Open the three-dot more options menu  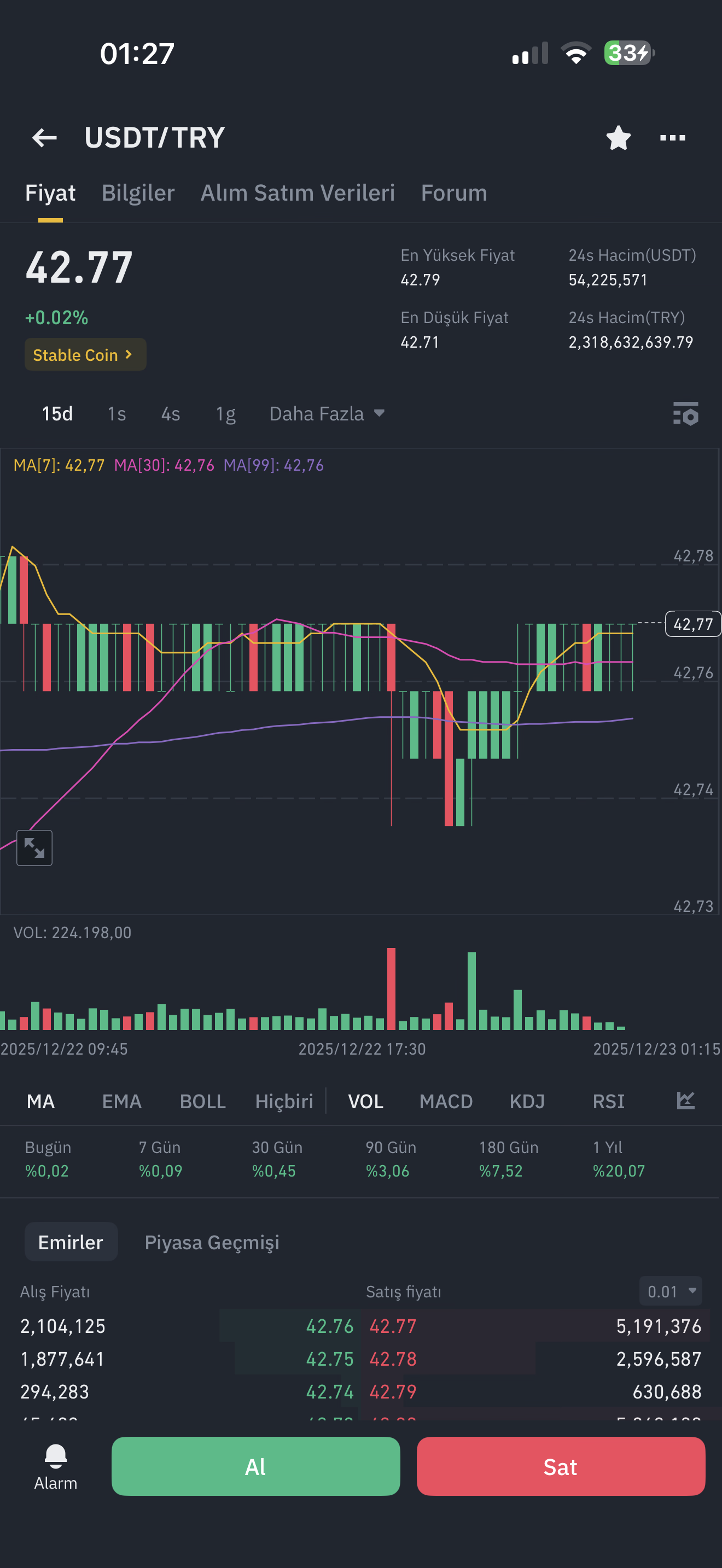673,138
